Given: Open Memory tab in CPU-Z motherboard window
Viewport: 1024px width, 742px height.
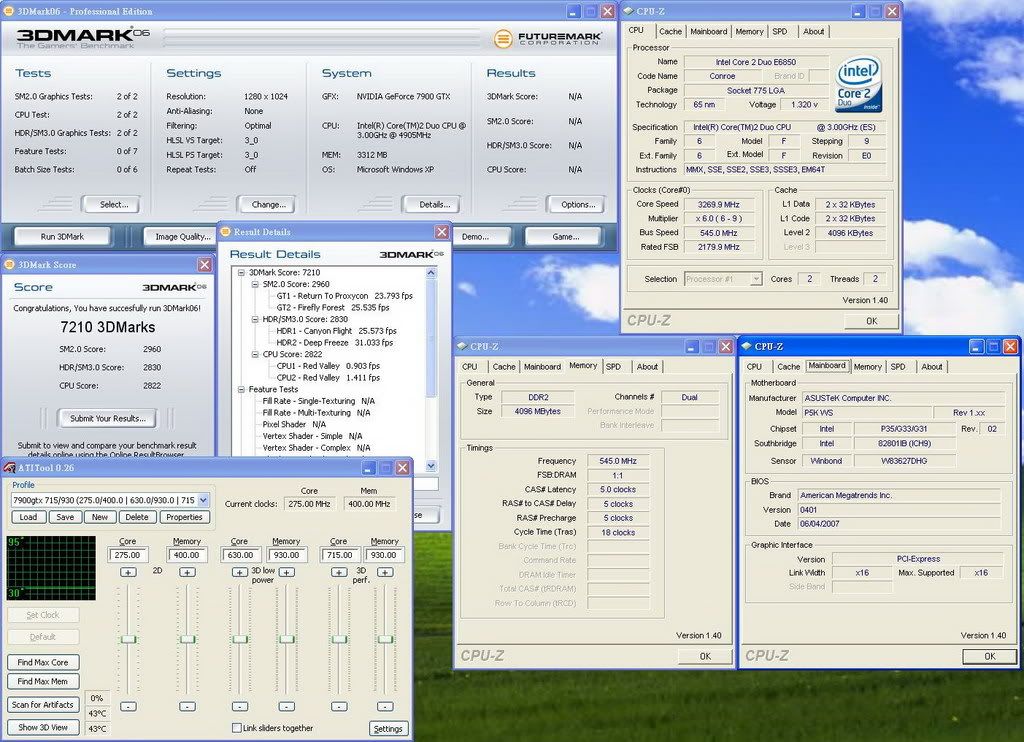Looking at the screenshot, I should coord(867,367).
